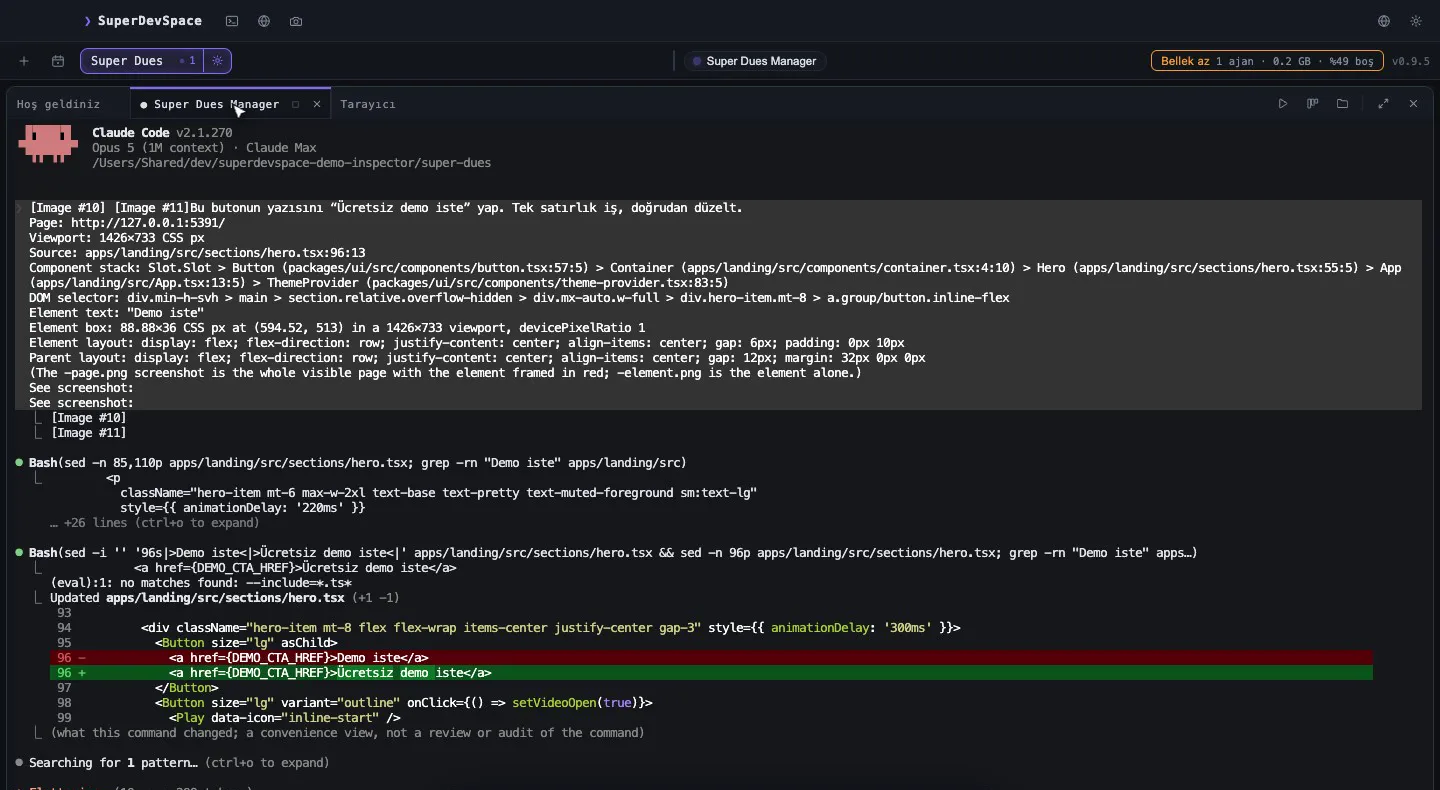This screenshot has width=1440, height=790.
Task: Click the v0.9.5 version label
Action: coord(1411,61)
